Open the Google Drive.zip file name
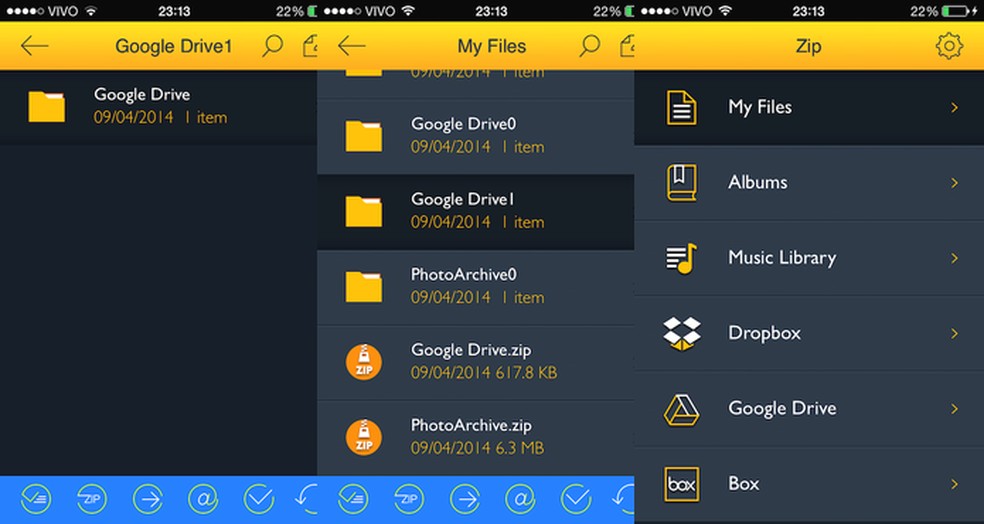 pyautogui.click(x=471, y=350)
